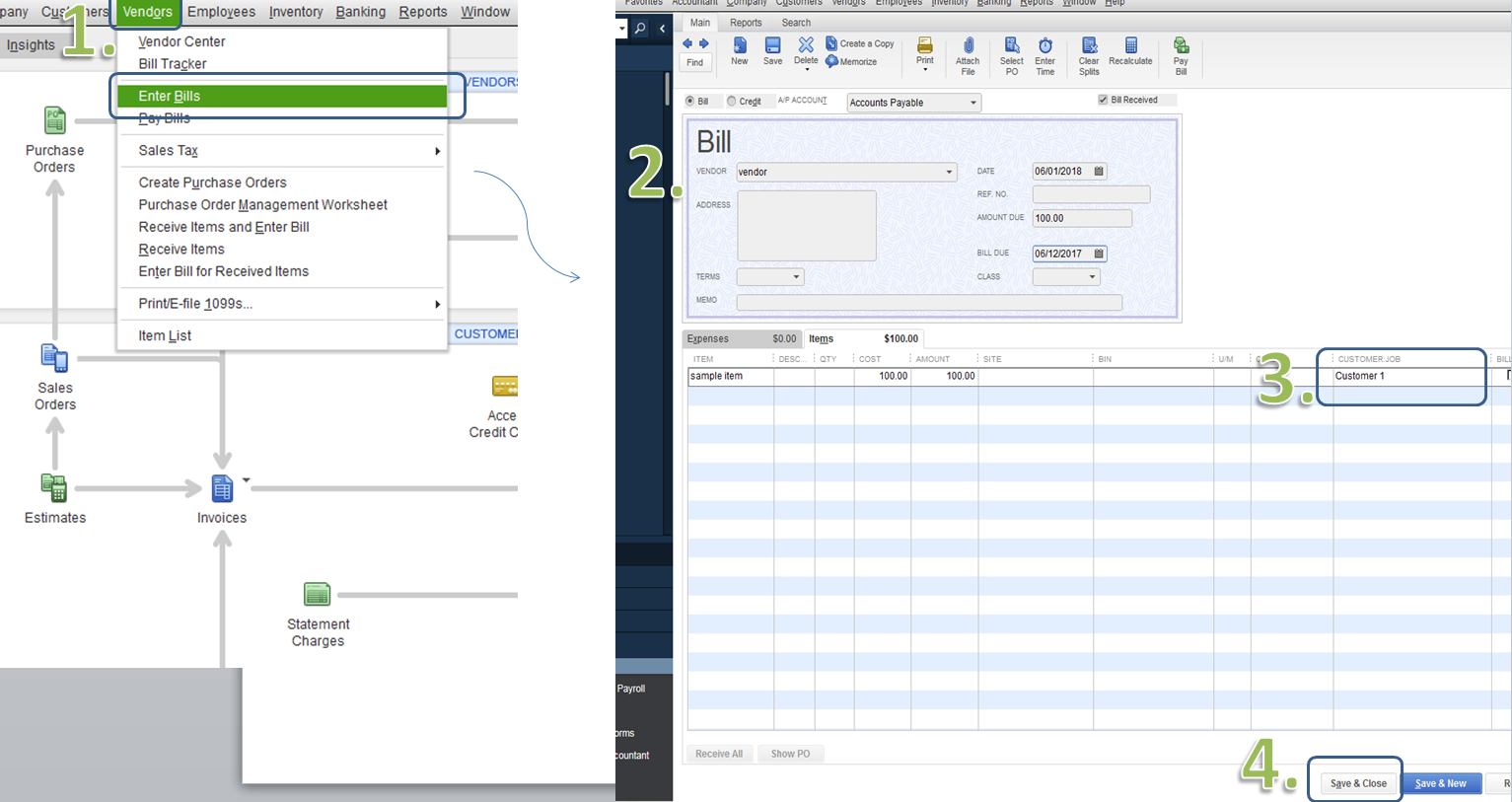Image resolution: width=1512 pixels, height=802 pixels.
Task: Toggle the Bill Received checkbox
Action: point(1103,100)
